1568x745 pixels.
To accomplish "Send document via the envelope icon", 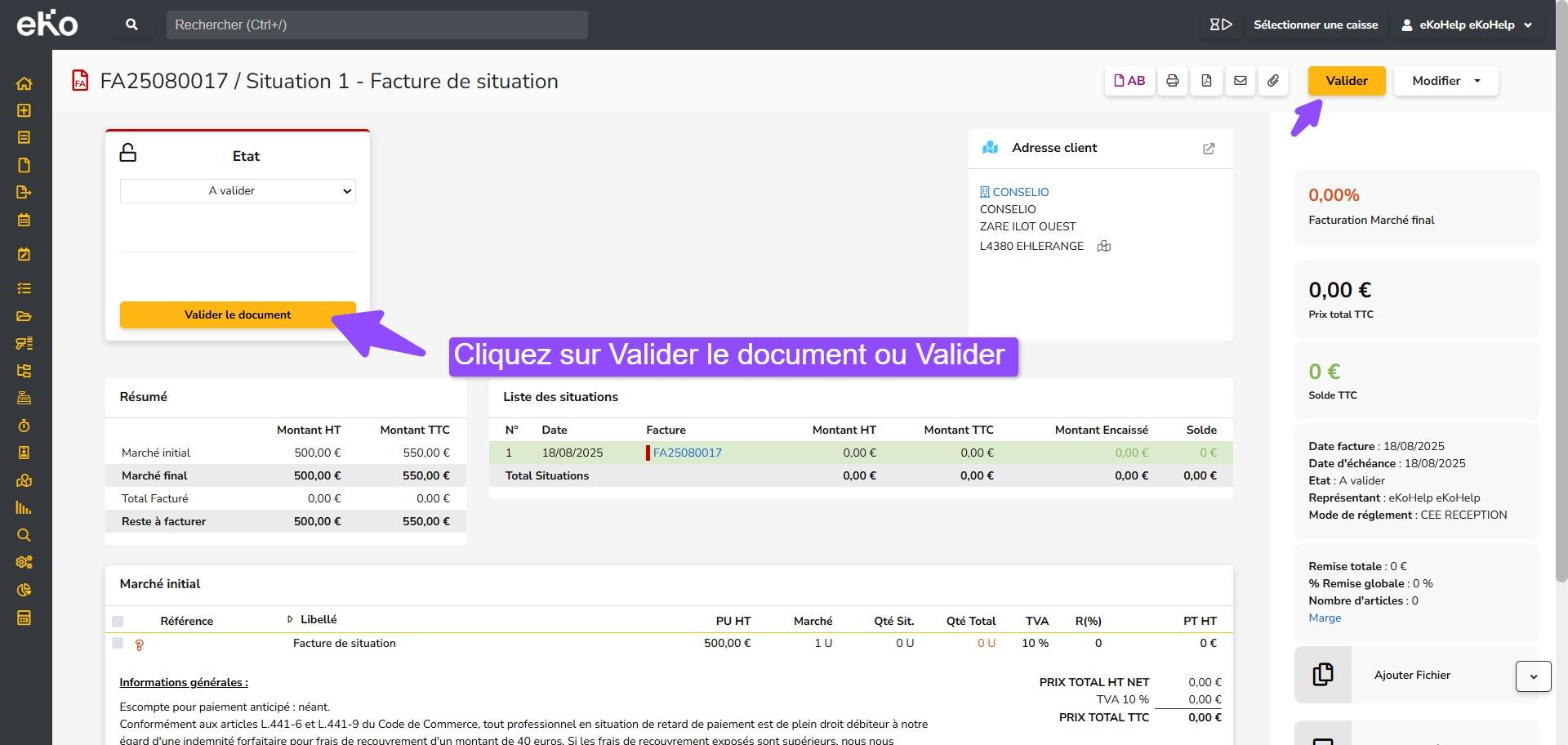I will (1240, 81).
